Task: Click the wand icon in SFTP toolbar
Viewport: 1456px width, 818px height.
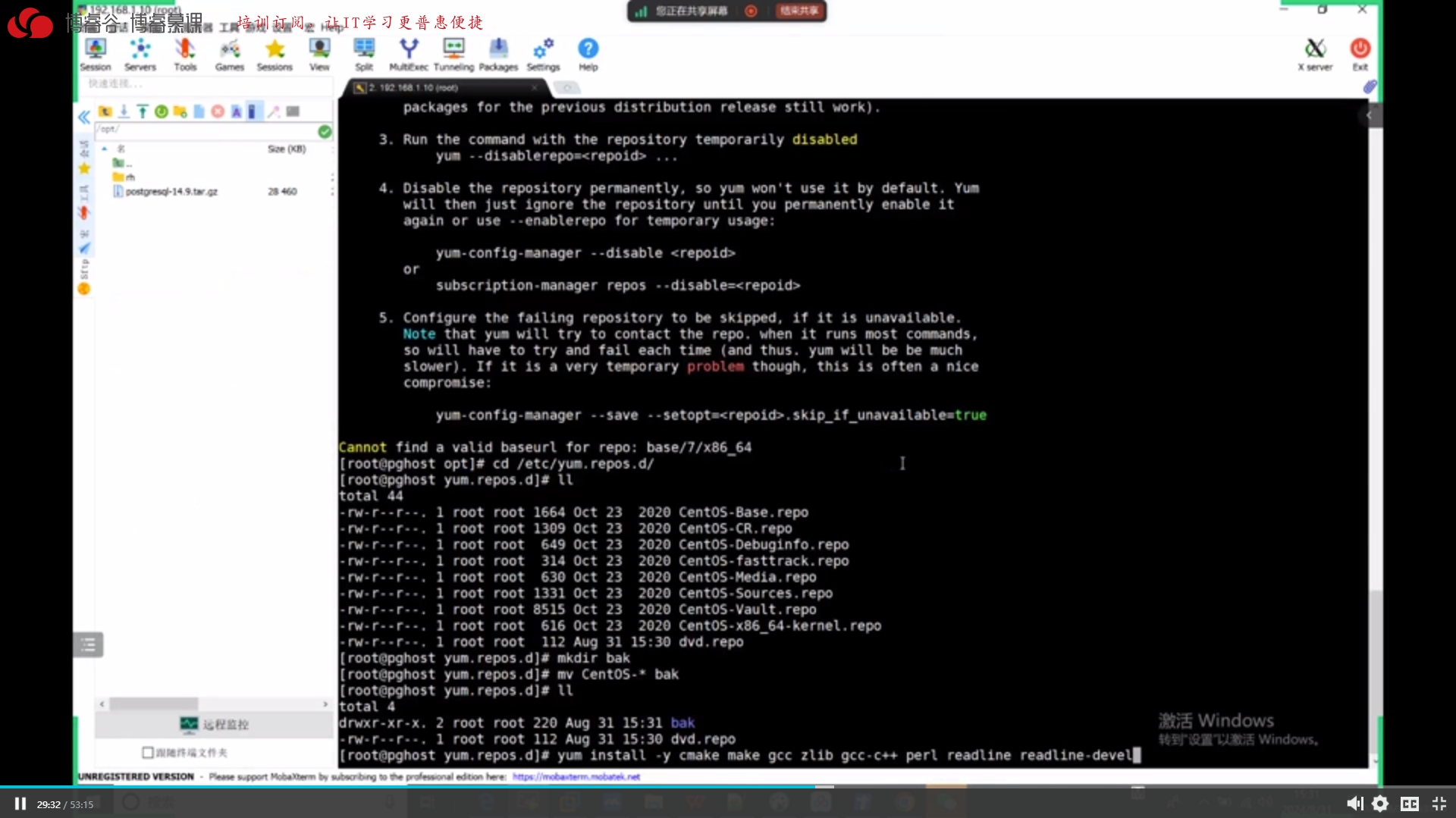Action: click(x=274, y=111)
